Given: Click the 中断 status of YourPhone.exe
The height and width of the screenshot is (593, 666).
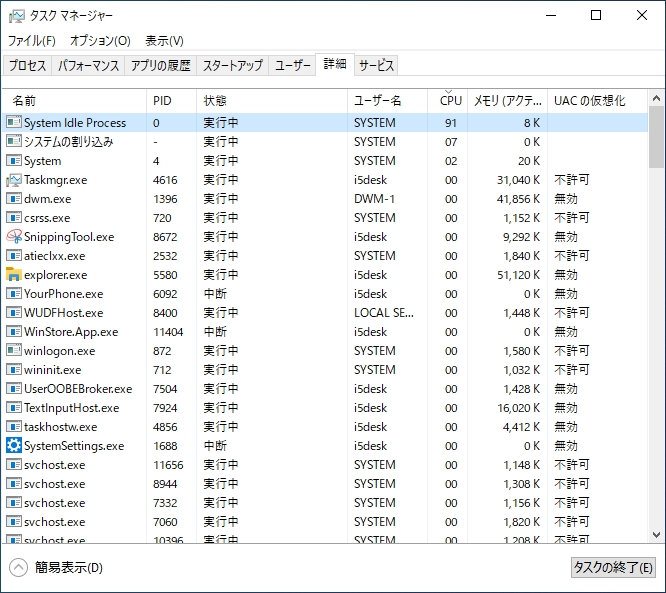Looking at the screenshot, I should [x=215, y=294].
